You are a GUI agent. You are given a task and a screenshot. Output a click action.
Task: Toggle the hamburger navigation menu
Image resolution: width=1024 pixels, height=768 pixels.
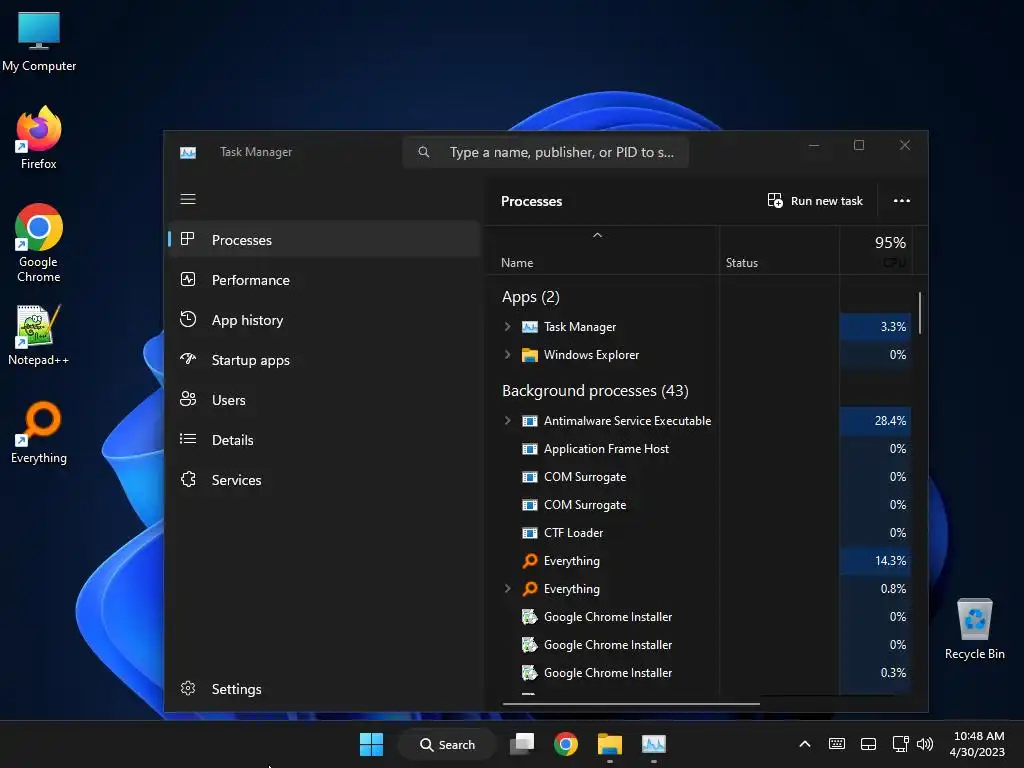click(188, 199)
